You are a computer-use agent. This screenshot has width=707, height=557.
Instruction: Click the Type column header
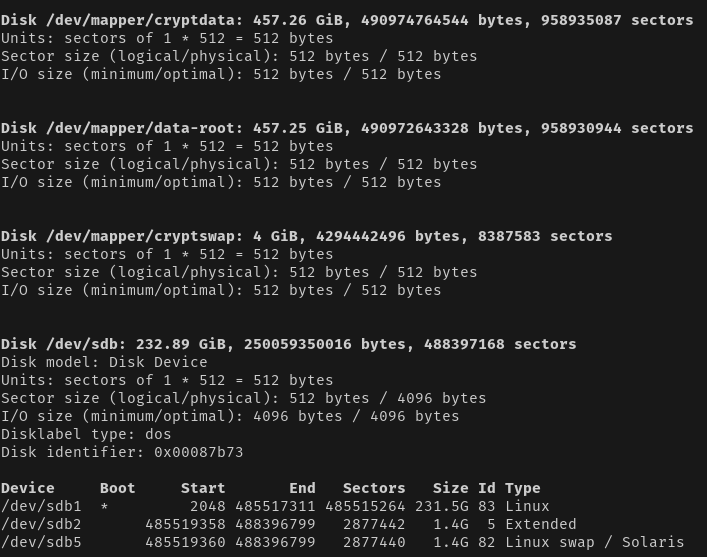point(523,488)
